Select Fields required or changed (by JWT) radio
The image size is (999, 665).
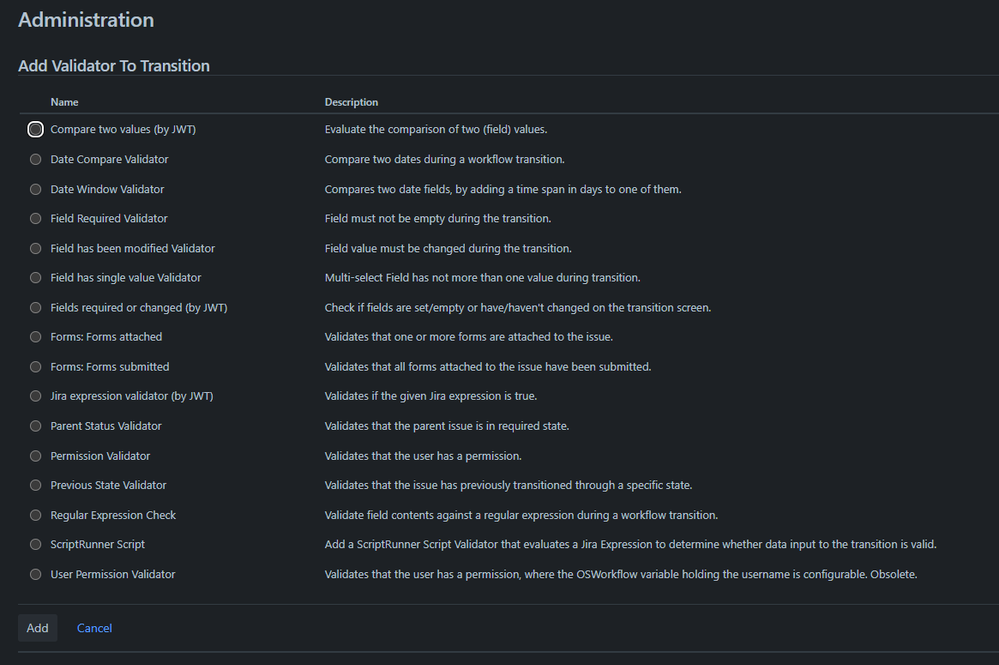tap(36, 307)
